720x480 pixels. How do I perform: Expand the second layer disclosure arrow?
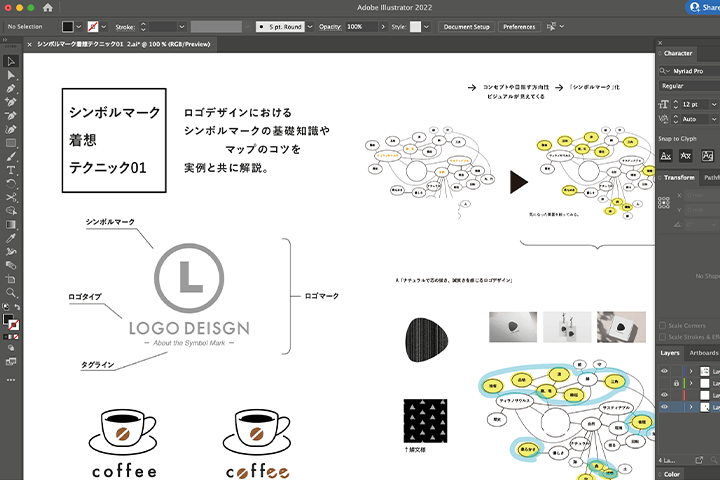click(691, 383)
